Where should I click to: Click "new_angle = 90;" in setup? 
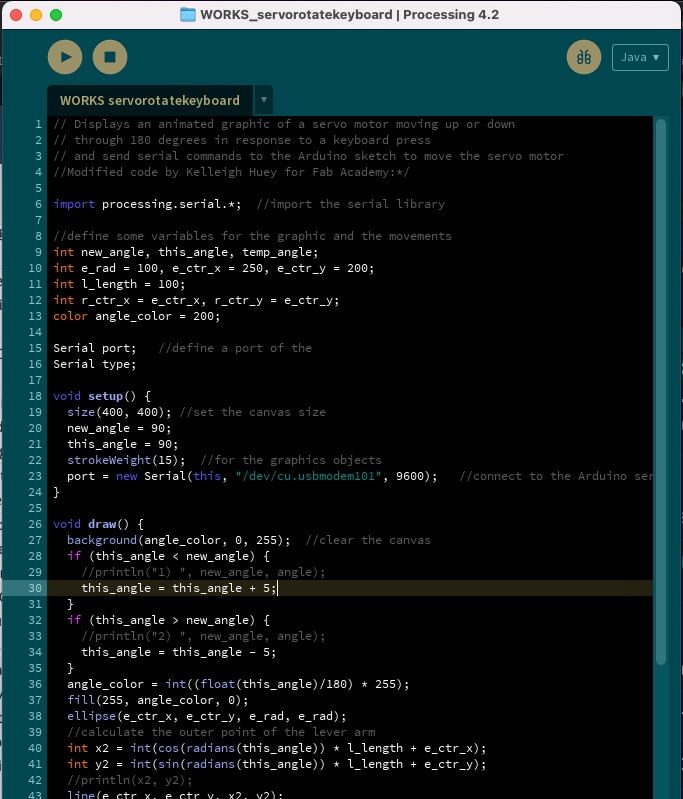(119, 429)
